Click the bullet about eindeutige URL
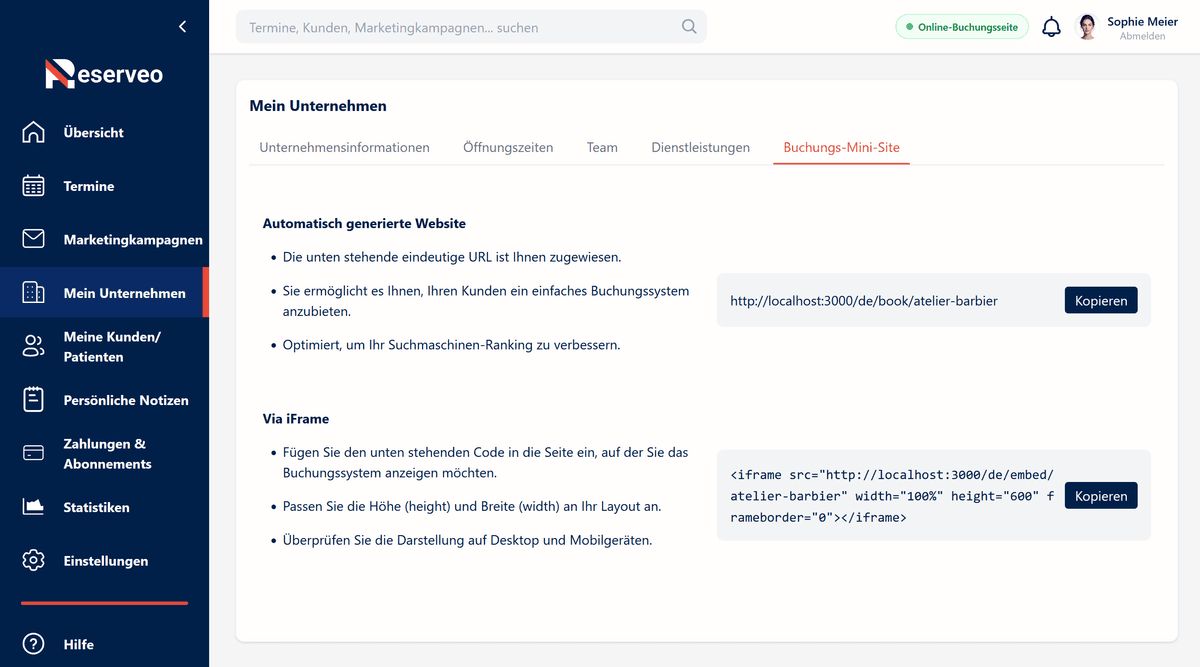This screenshot has height=667, width=1200. point(452,257)
